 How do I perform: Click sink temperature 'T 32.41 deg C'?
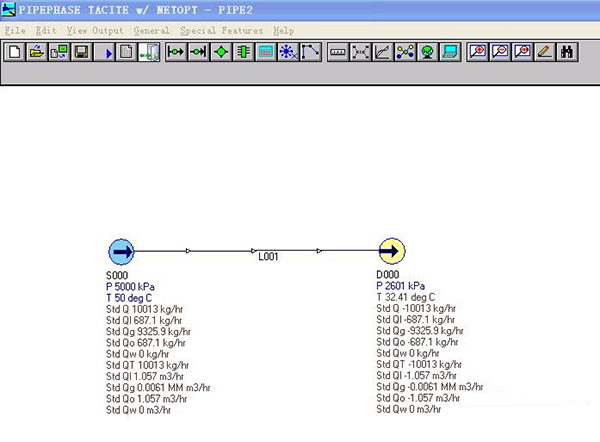click(x=406, y=297)
